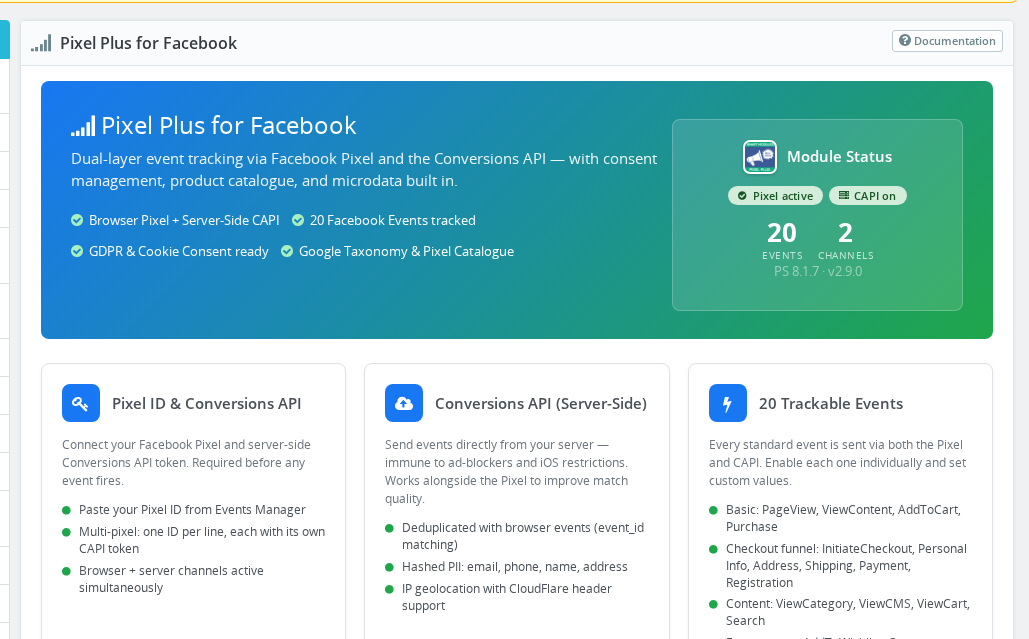Click checkmark beside Google Taxonomy & Pixel Catalogue

(x=287, y=251)
